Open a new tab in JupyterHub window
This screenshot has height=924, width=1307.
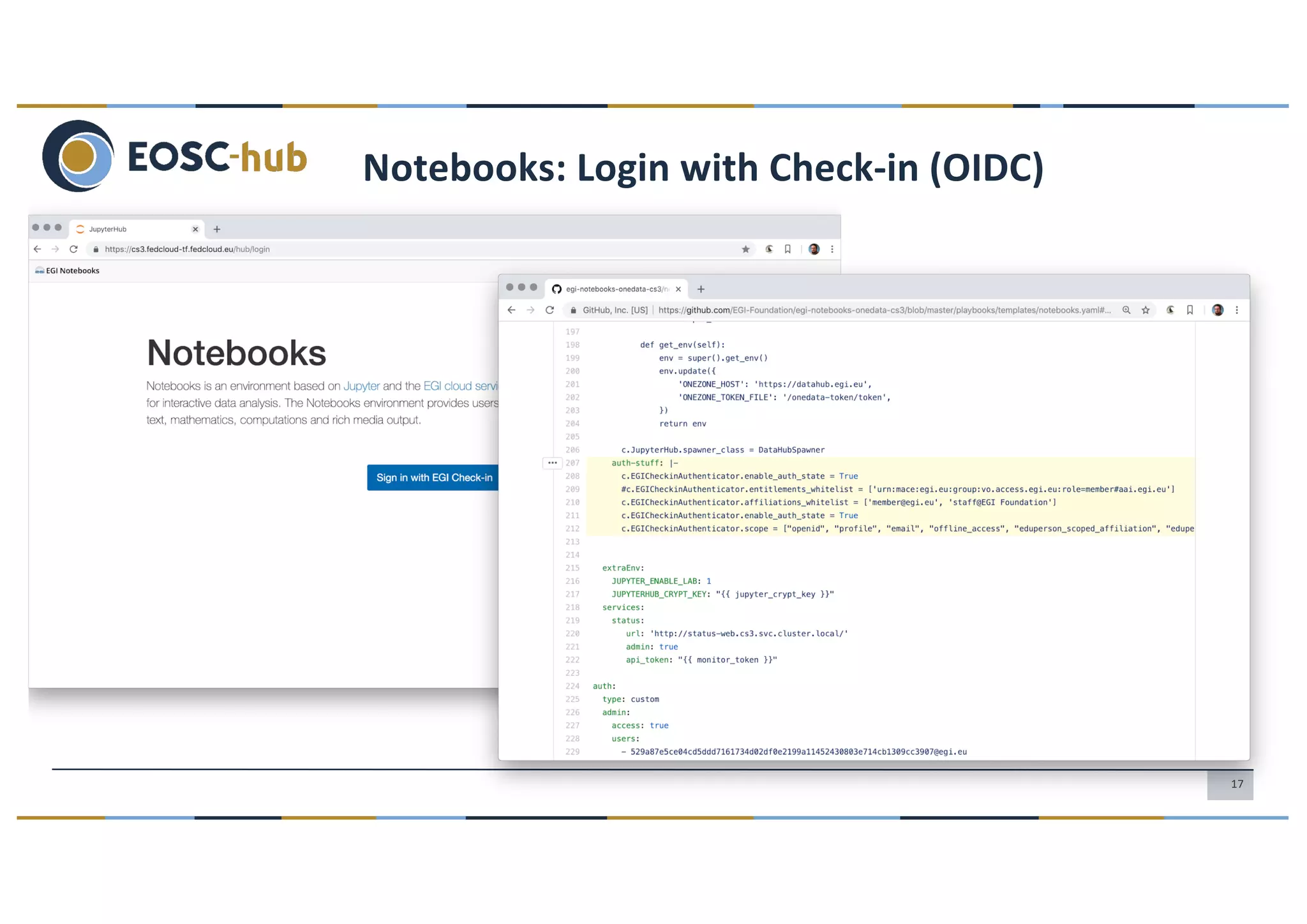217,229
